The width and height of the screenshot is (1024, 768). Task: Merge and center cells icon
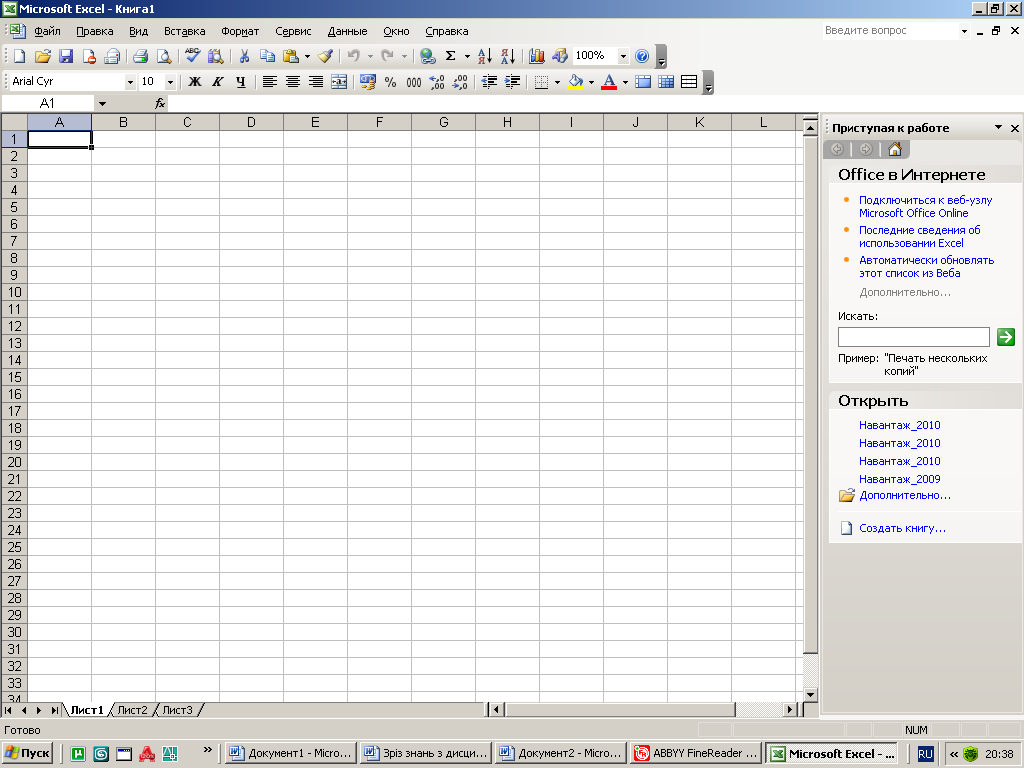[x=339, y=82]
